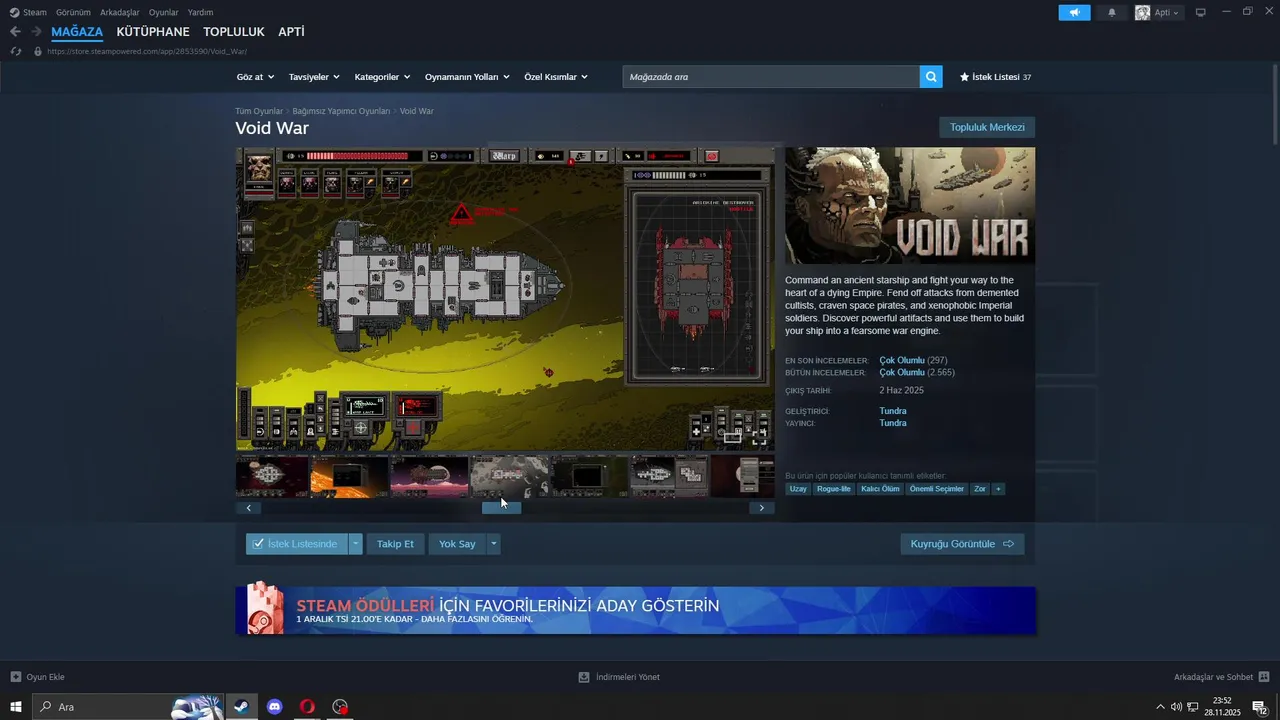Image resolution: width=1280 pixels, height=720 pixels.
Task: Expand the Yok Say dropdown arrow
Action: point(493,544)
